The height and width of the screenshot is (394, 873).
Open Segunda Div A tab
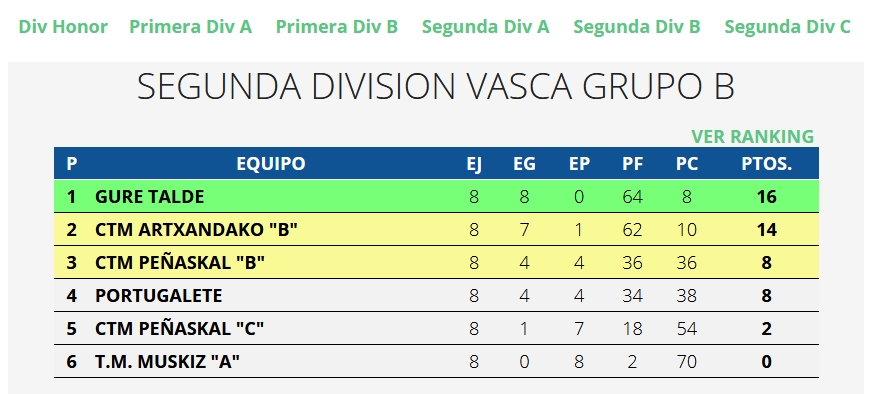click(485, 27)
